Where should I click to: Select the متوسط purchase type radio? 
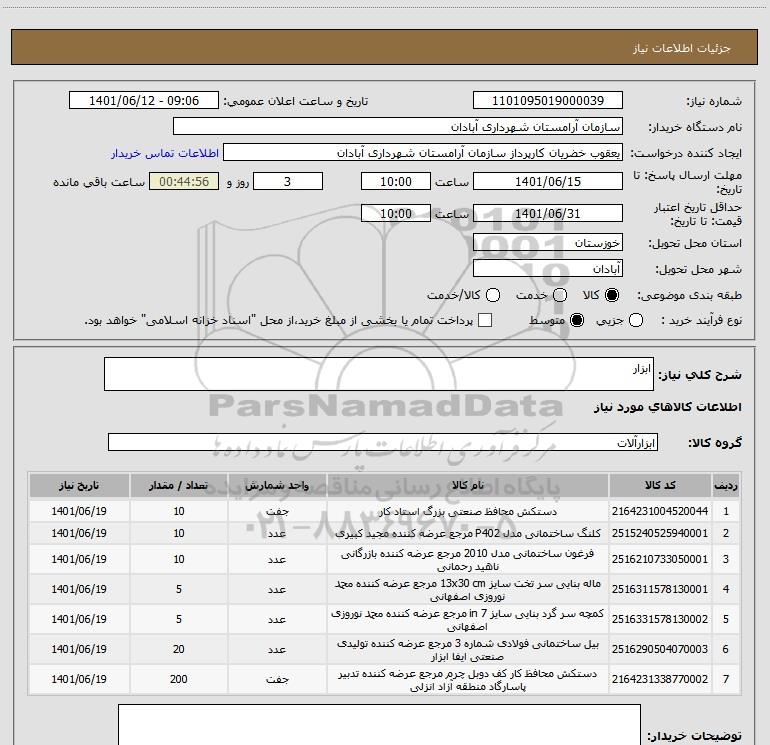pos(577,321)
